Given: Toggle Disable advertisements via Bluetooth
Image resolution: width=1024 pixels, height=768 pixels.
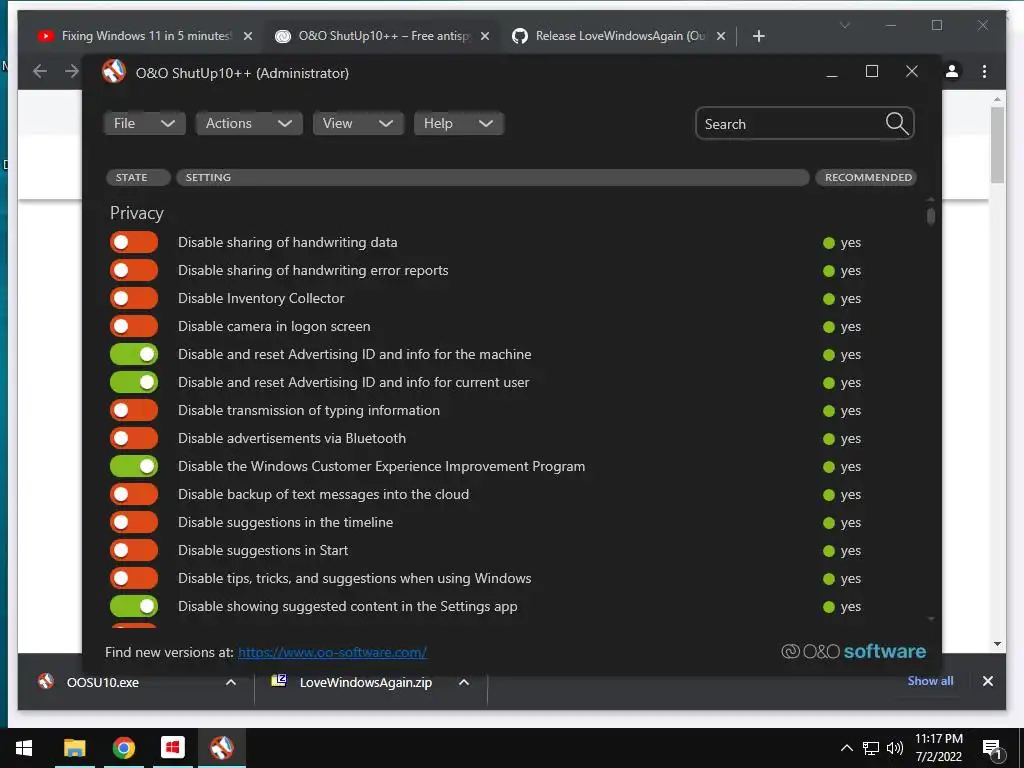Looking at the screenshot, I should point(134,438).
